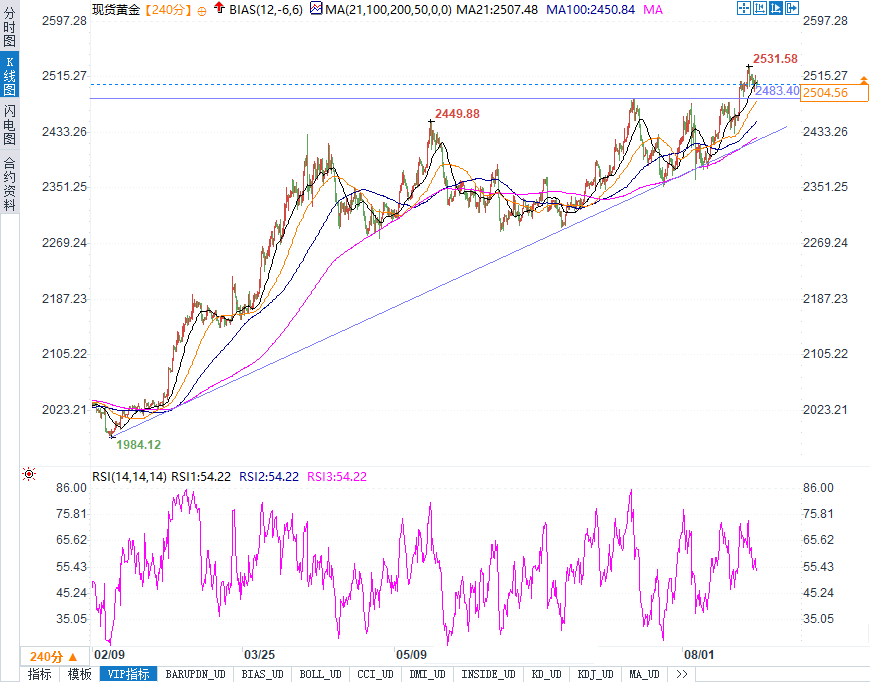This screenshot has height=682, width=870.
Task: Click the third blue chart tool icon
Action: point(776,8)
